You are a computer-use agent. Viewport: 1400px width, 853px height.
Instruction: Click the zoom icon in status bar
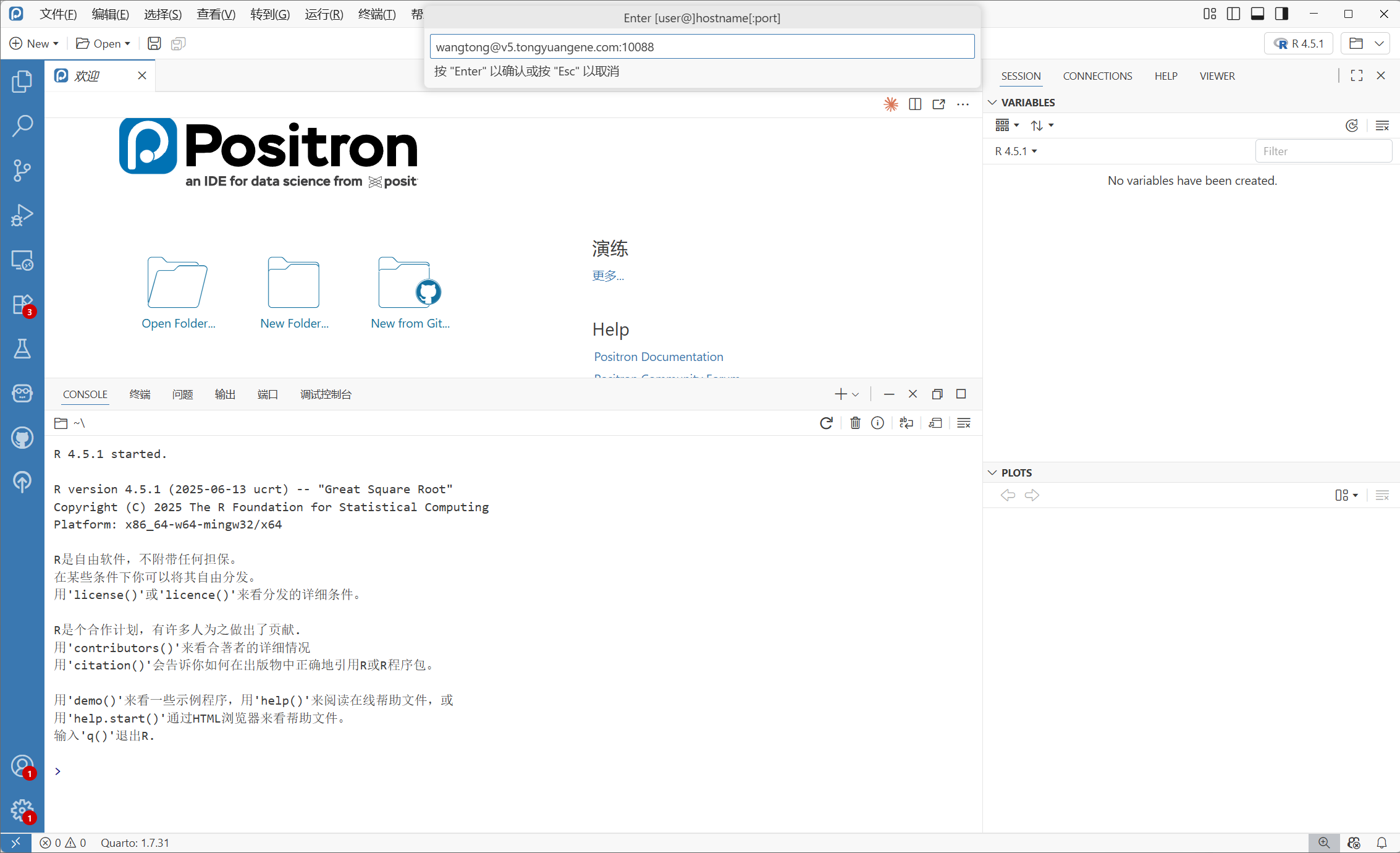1324,842
